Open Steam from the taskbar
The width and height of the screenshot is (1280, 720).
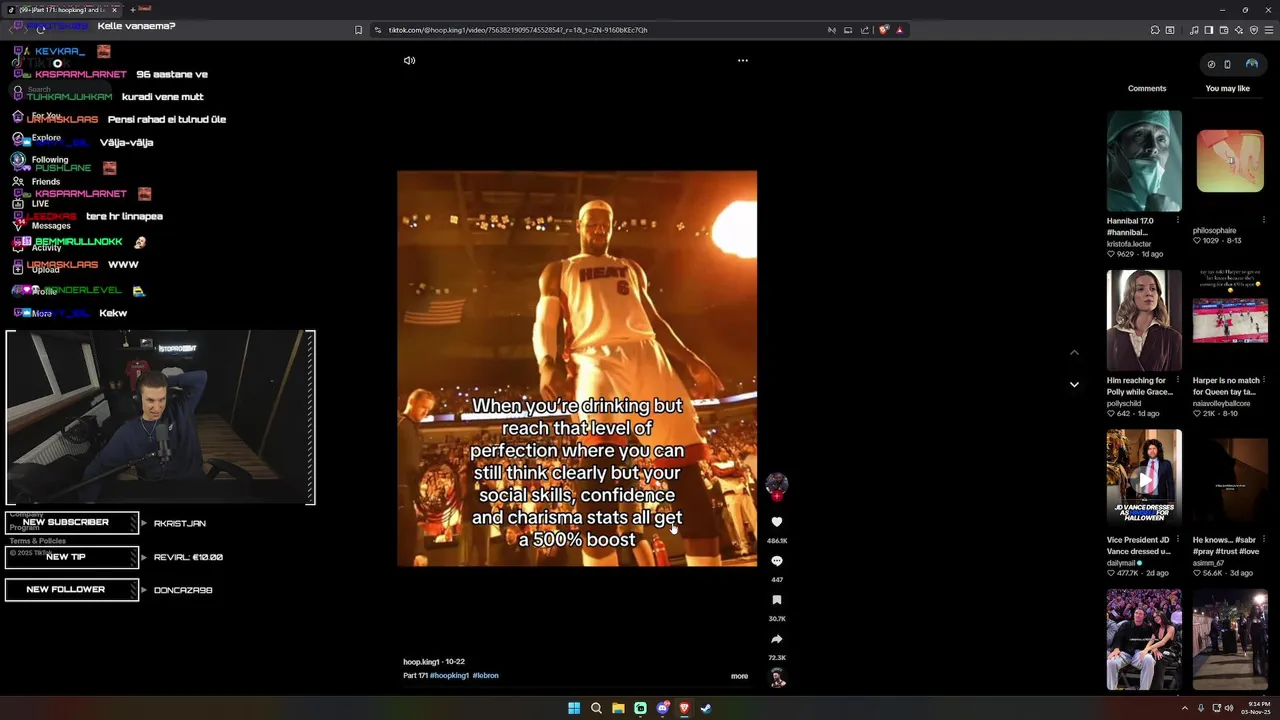click(x=706, y=708)
